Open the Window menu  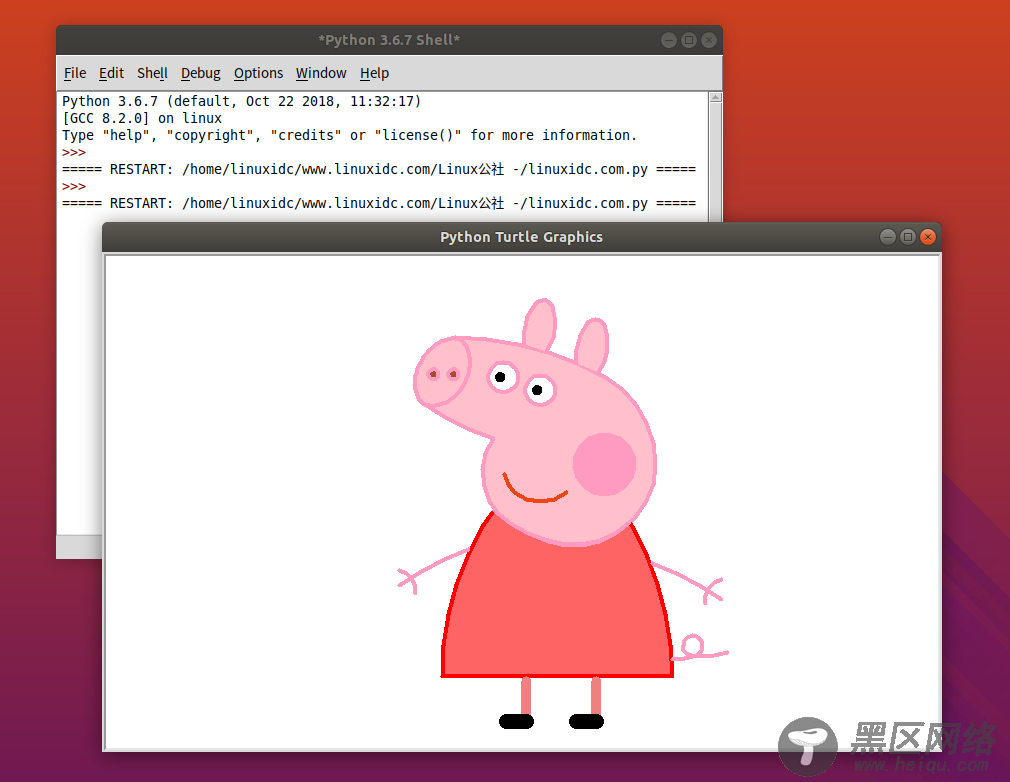point(321,73)
